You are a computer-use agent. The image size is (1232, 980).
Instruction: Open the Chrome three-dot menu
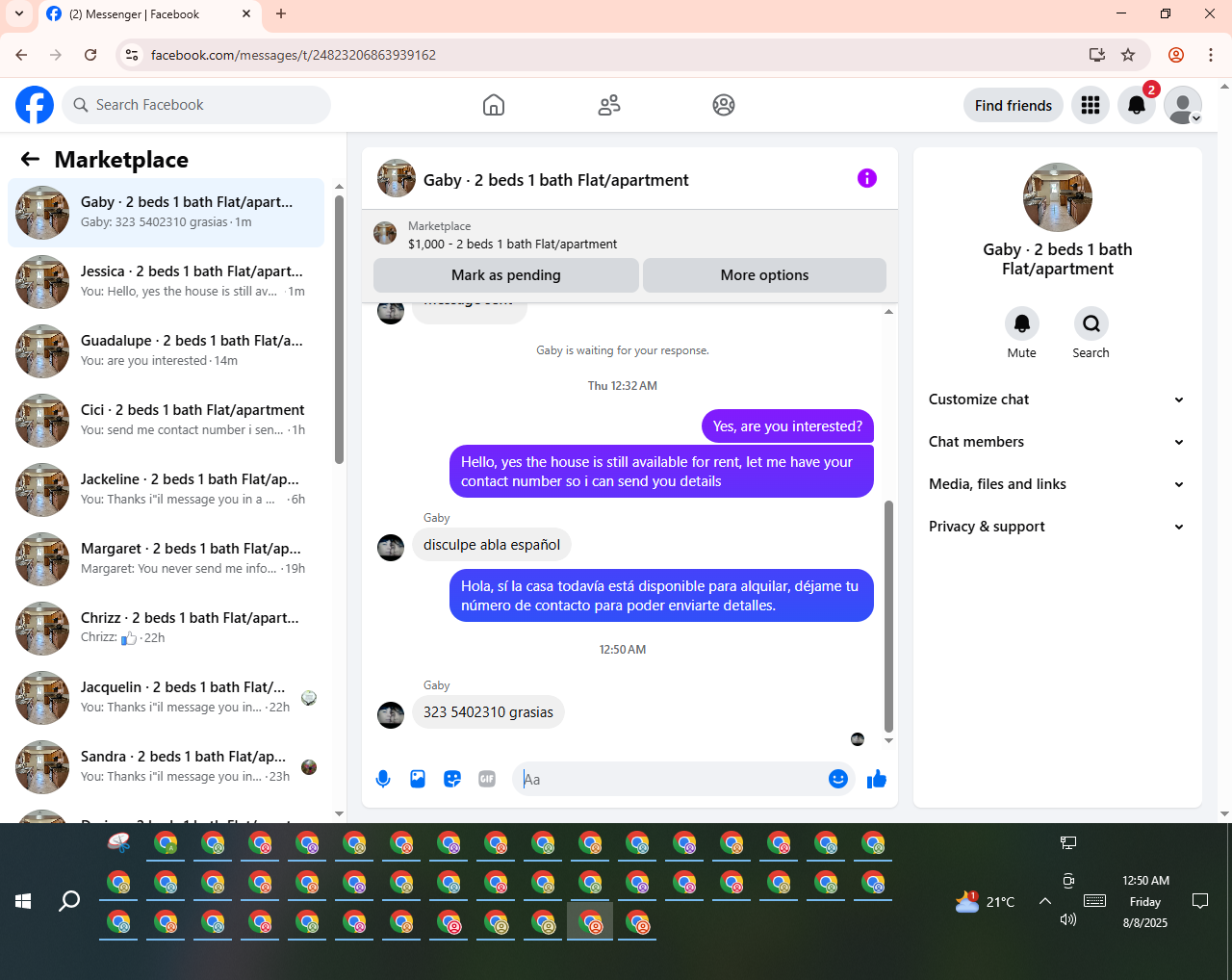point(1211,55)
